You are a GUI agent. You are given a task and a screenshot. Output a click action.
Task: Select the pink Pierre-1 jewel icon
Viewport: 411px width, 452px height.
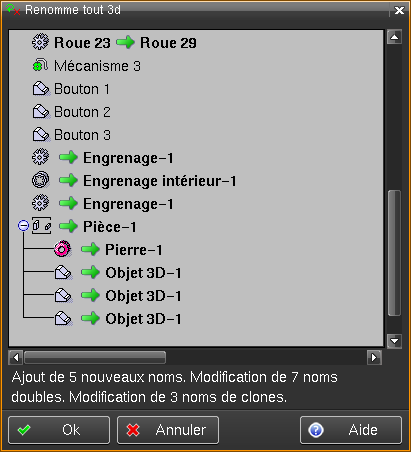tap(62, 249)
